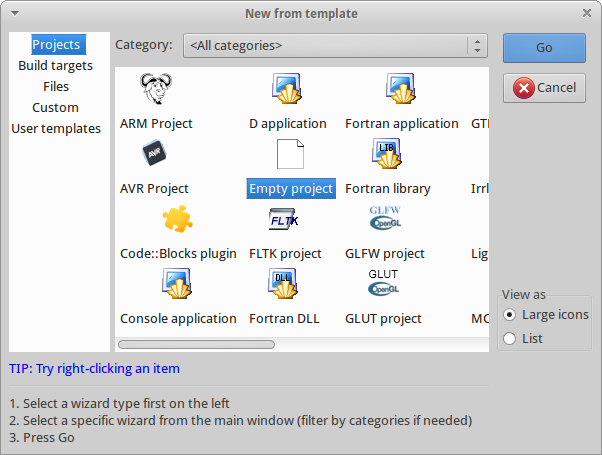Open the window menu arrow in title bar
This screenshot has height=455, width=602.
pos(15,13)
